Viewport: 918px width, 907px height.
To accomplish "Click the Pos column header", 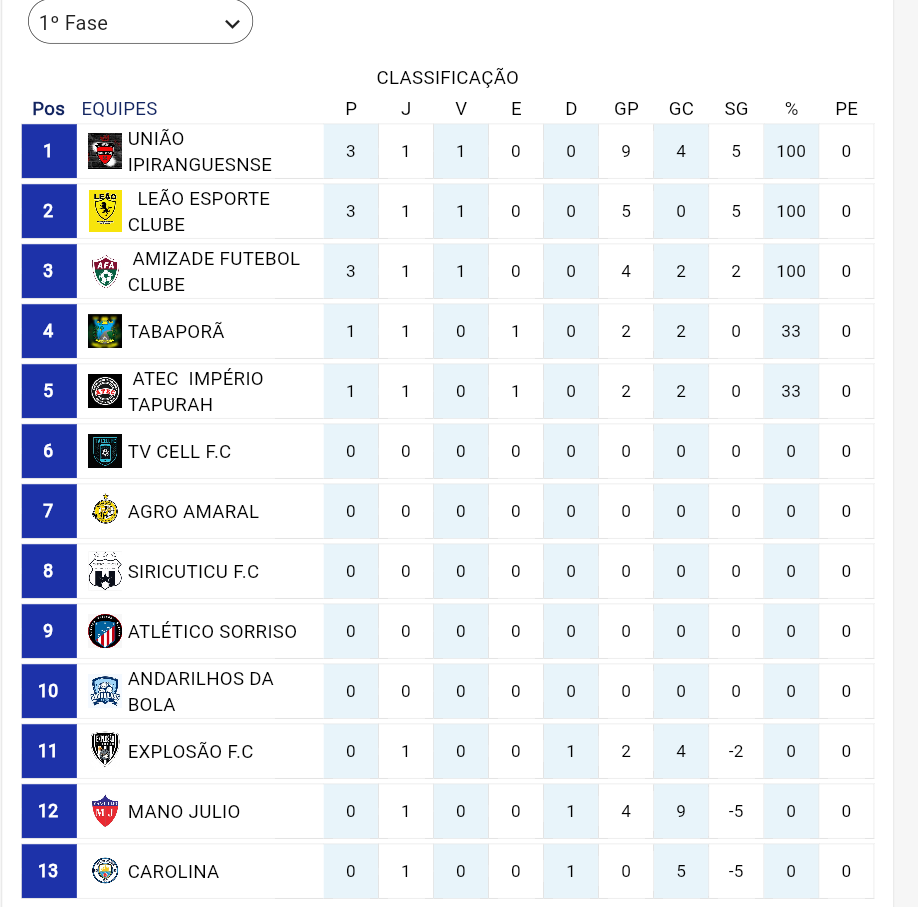I will tap(48, 109).
